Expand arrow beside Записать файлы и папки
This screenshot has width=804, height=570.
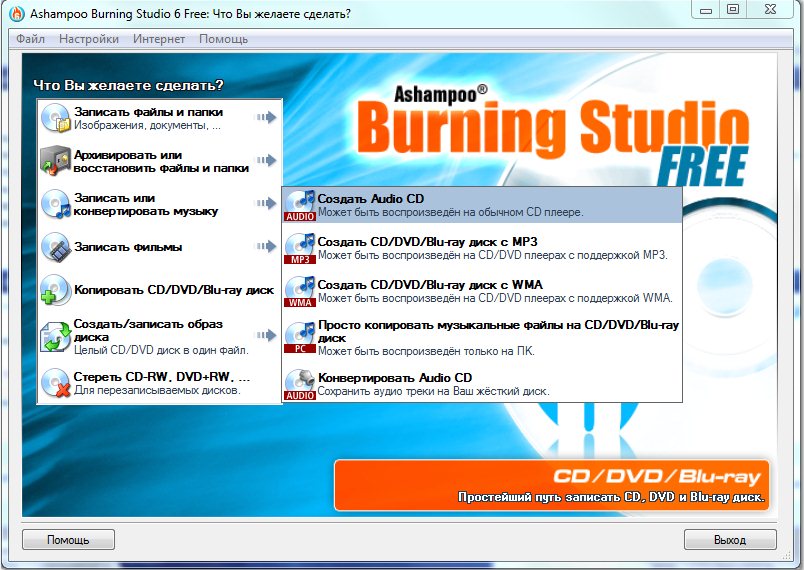click(266, 117)
